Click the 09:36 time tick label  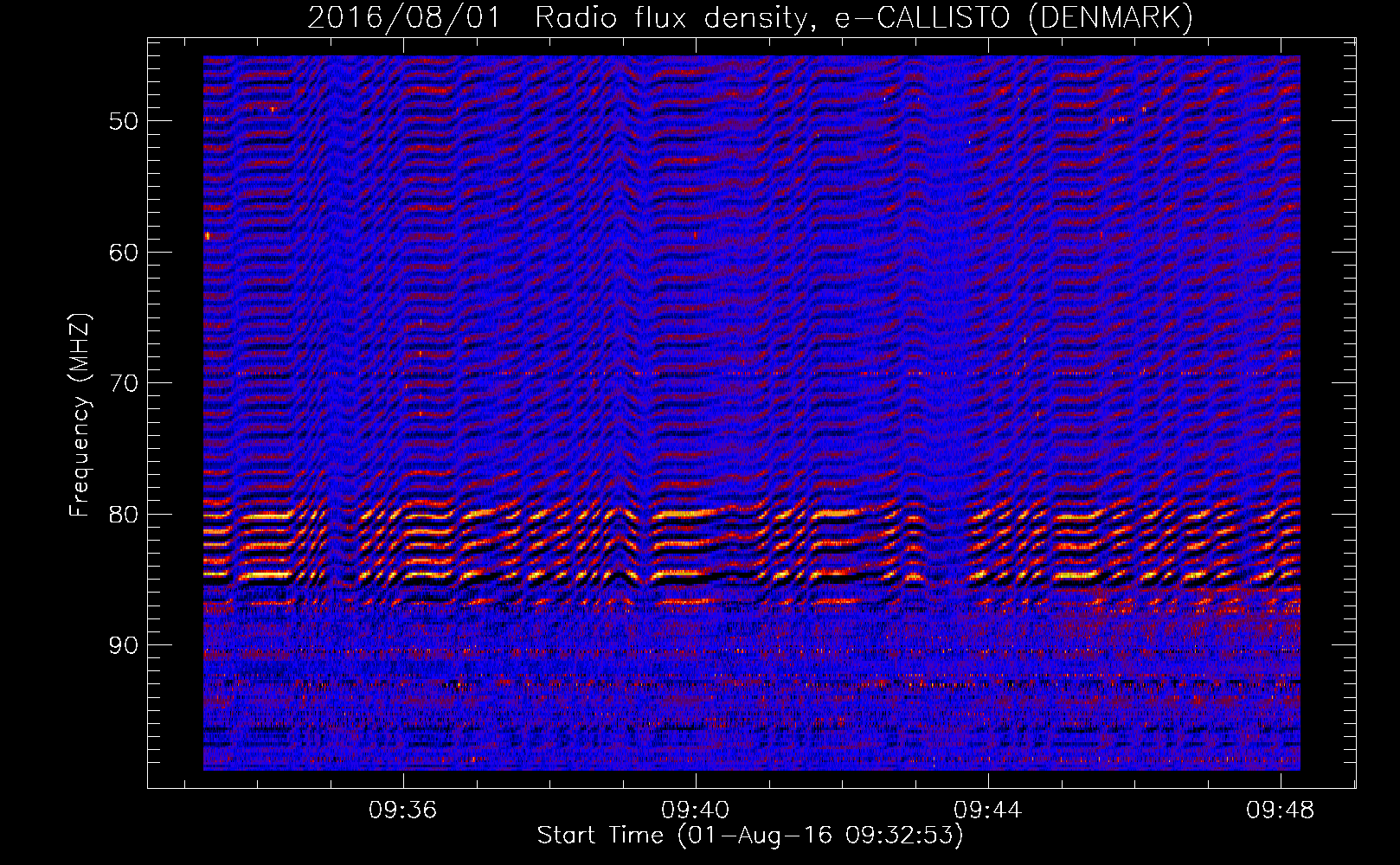(402, 811)
